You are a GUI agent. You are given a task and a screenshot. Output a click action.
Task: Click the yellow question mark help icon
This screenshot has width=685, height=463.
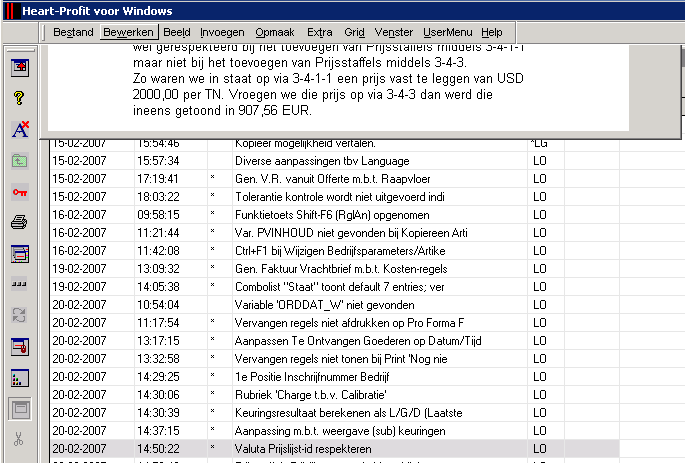pos(19,98)
